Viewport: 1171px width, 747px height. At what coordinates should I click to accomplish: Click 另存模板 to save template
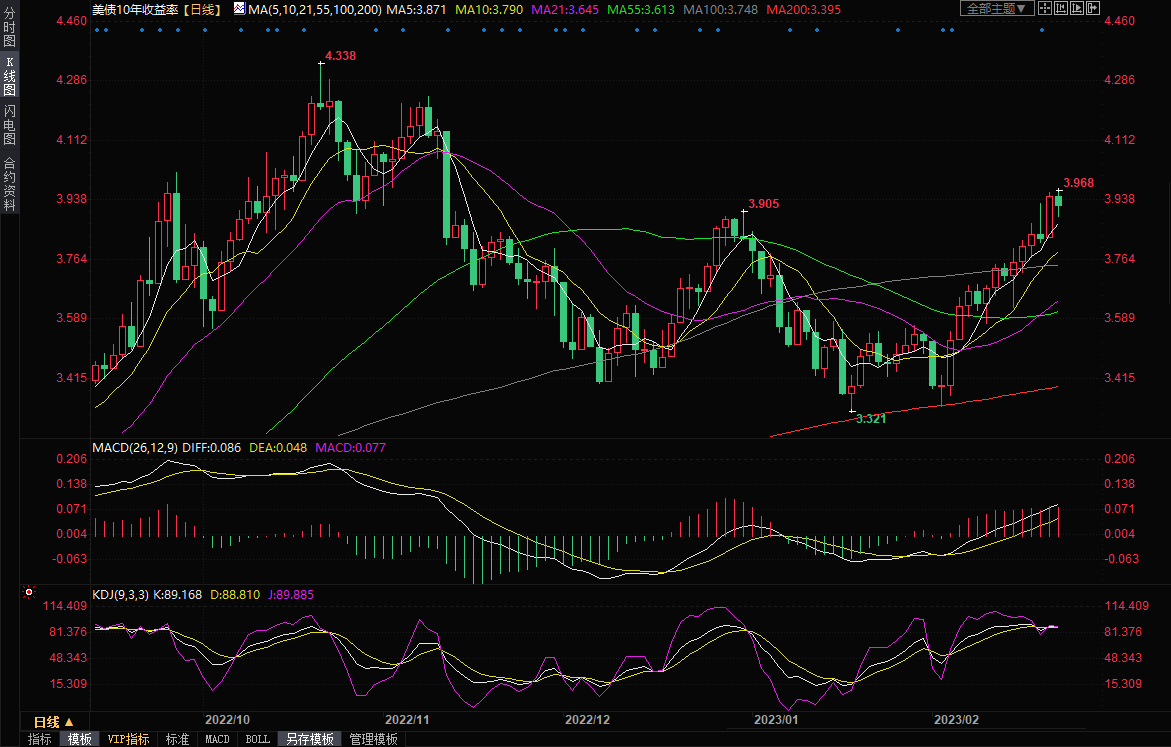310,740
